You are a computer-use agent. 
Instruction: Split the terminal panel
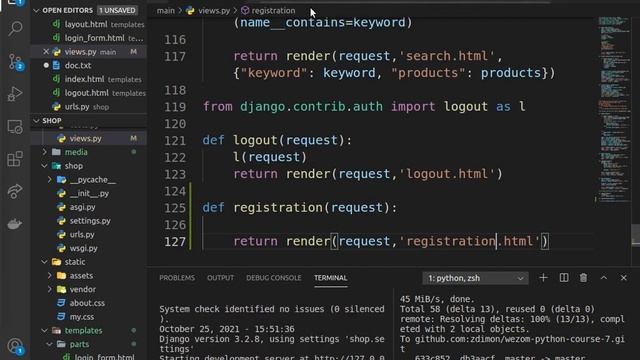tap(564, 278)
